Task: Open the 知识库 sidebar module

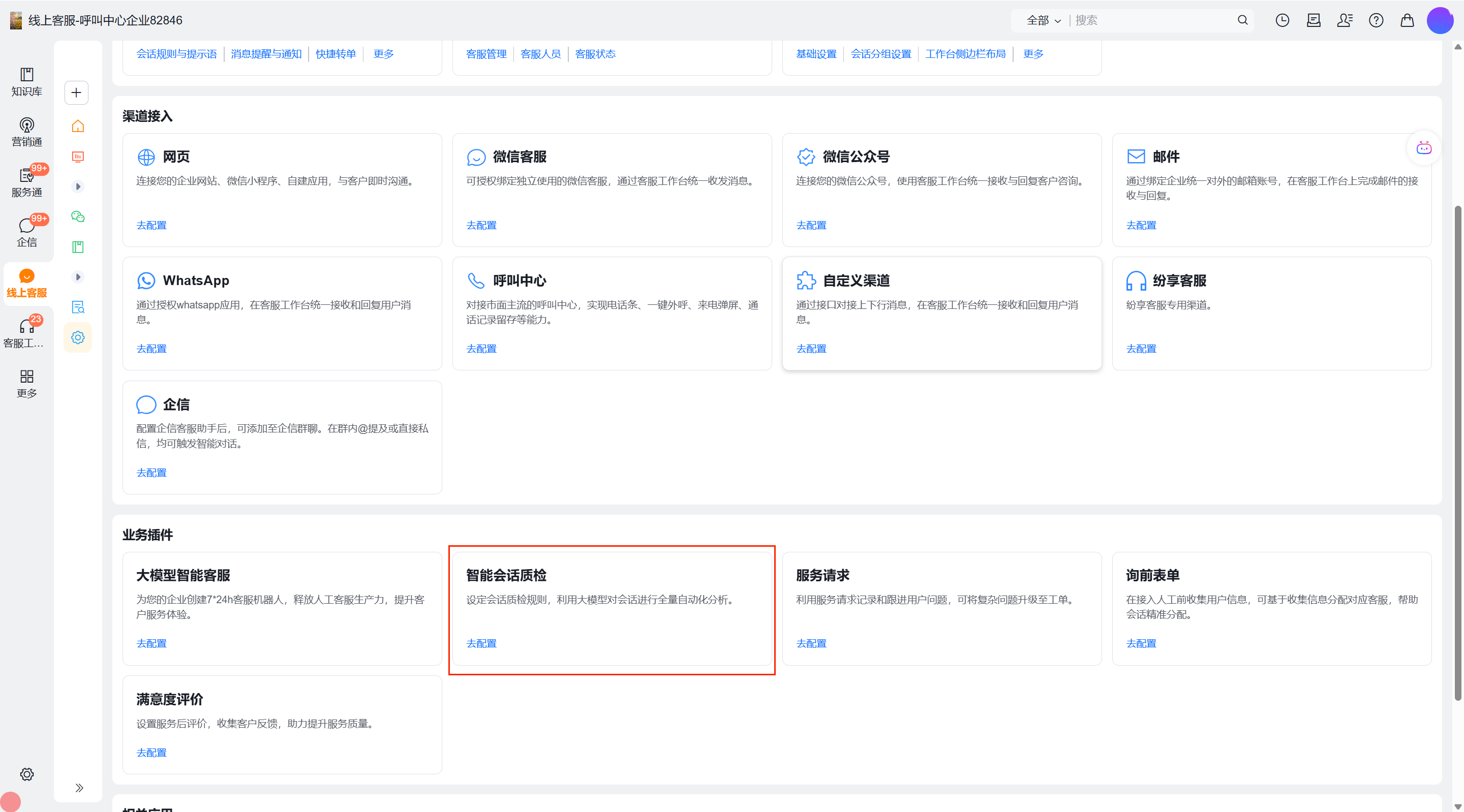Action: [26, 82]
